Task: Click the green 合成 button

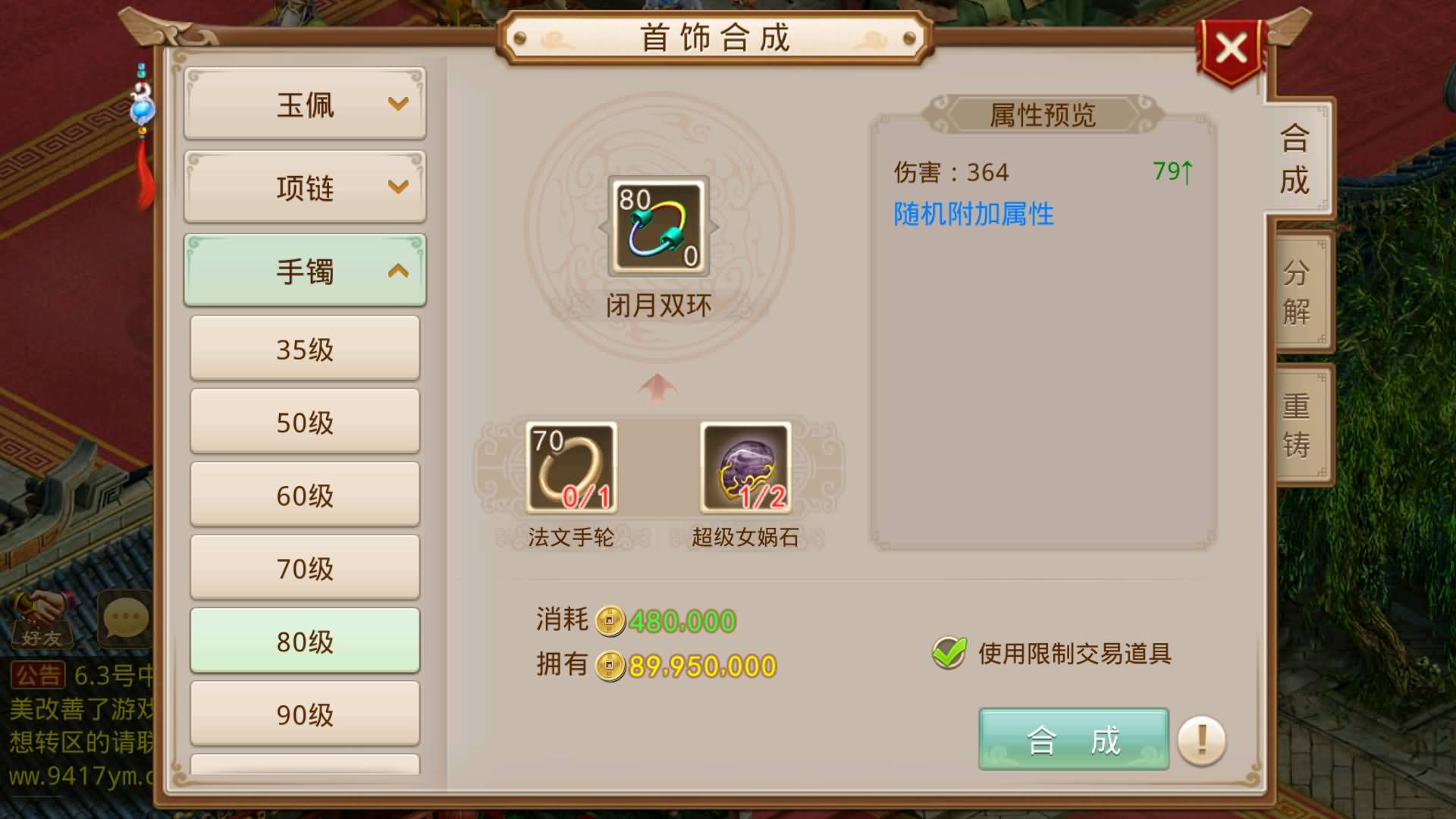Action: pos(1074,739)
